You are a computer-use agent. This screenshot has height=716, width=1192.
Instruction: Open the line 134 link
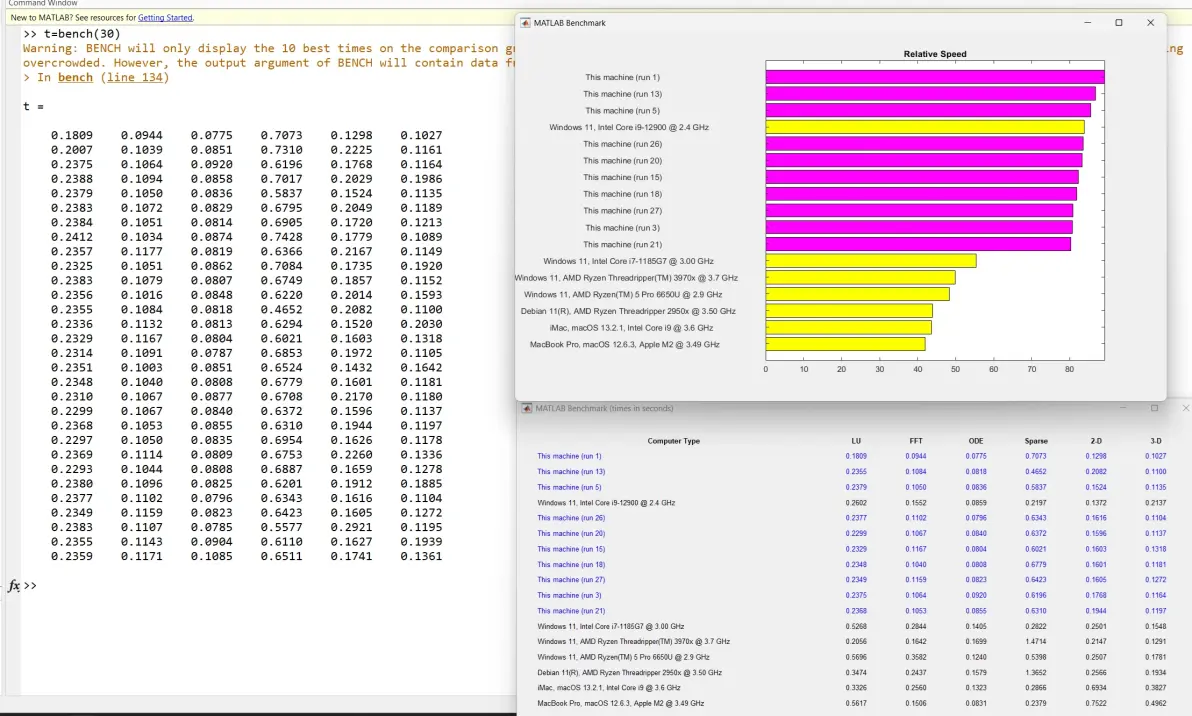135,78
